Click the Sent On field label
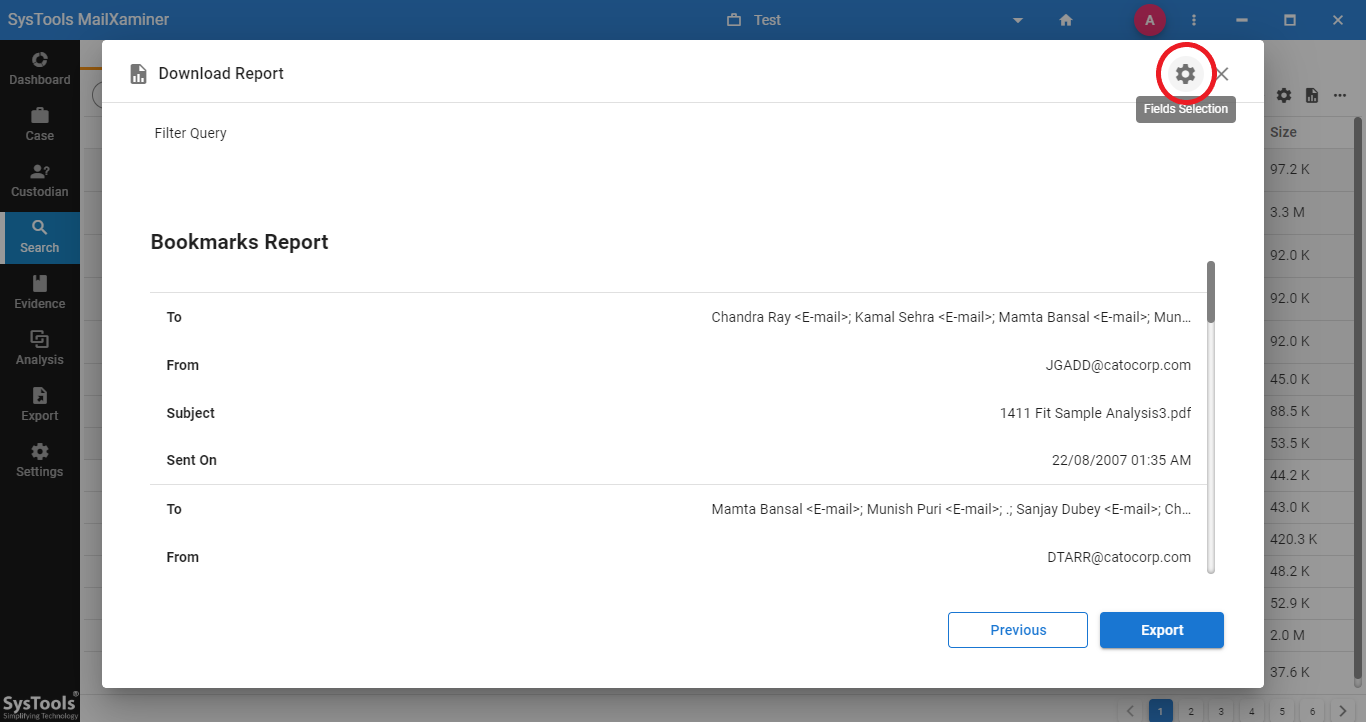This screenshot has height=722, width=1366. coord(191,460)
